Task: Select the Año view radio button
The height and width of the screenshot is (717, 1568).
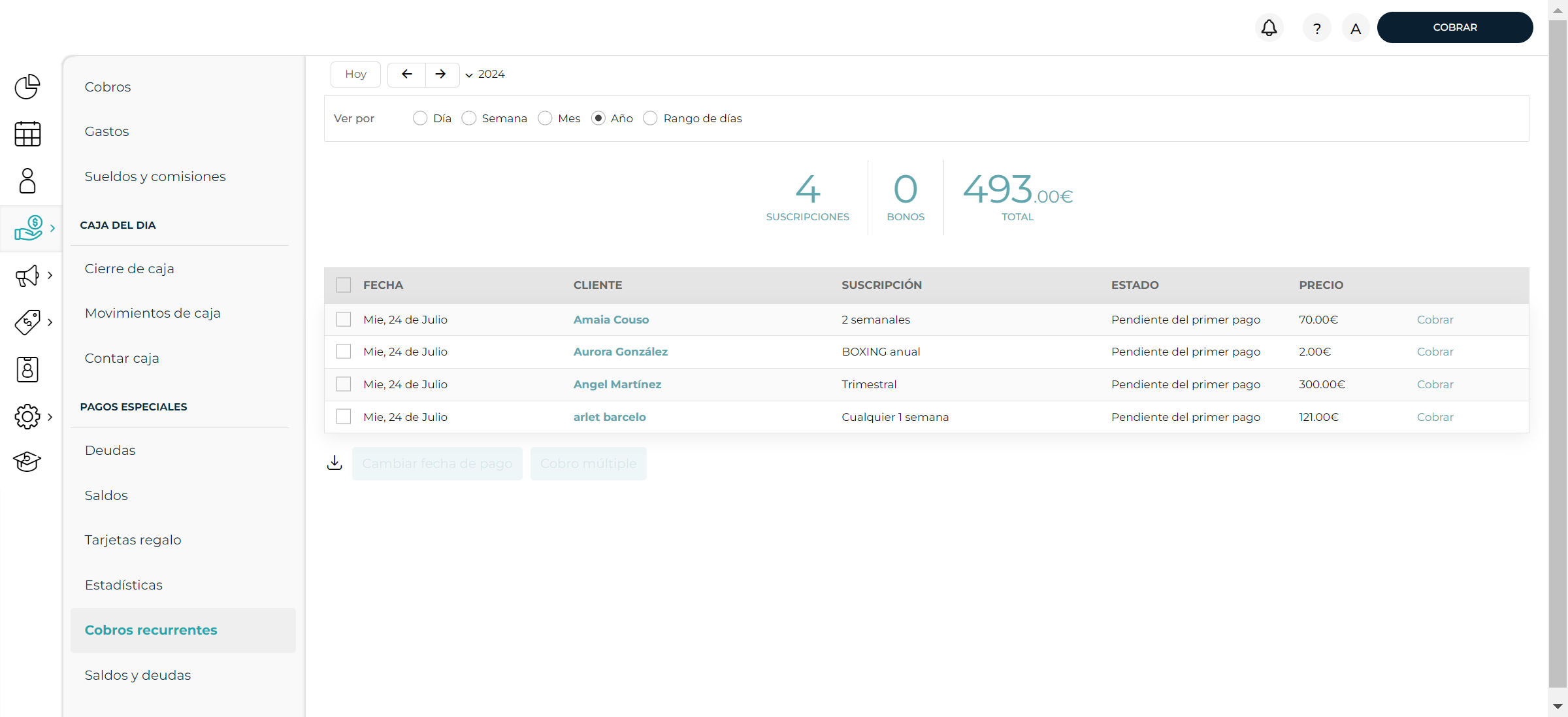Action: point(598,118)
